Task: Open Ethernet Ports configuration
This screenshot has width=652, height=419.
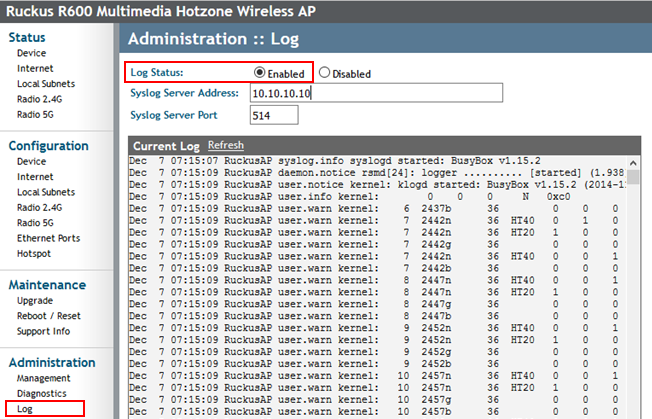Action: coord(48,239)
